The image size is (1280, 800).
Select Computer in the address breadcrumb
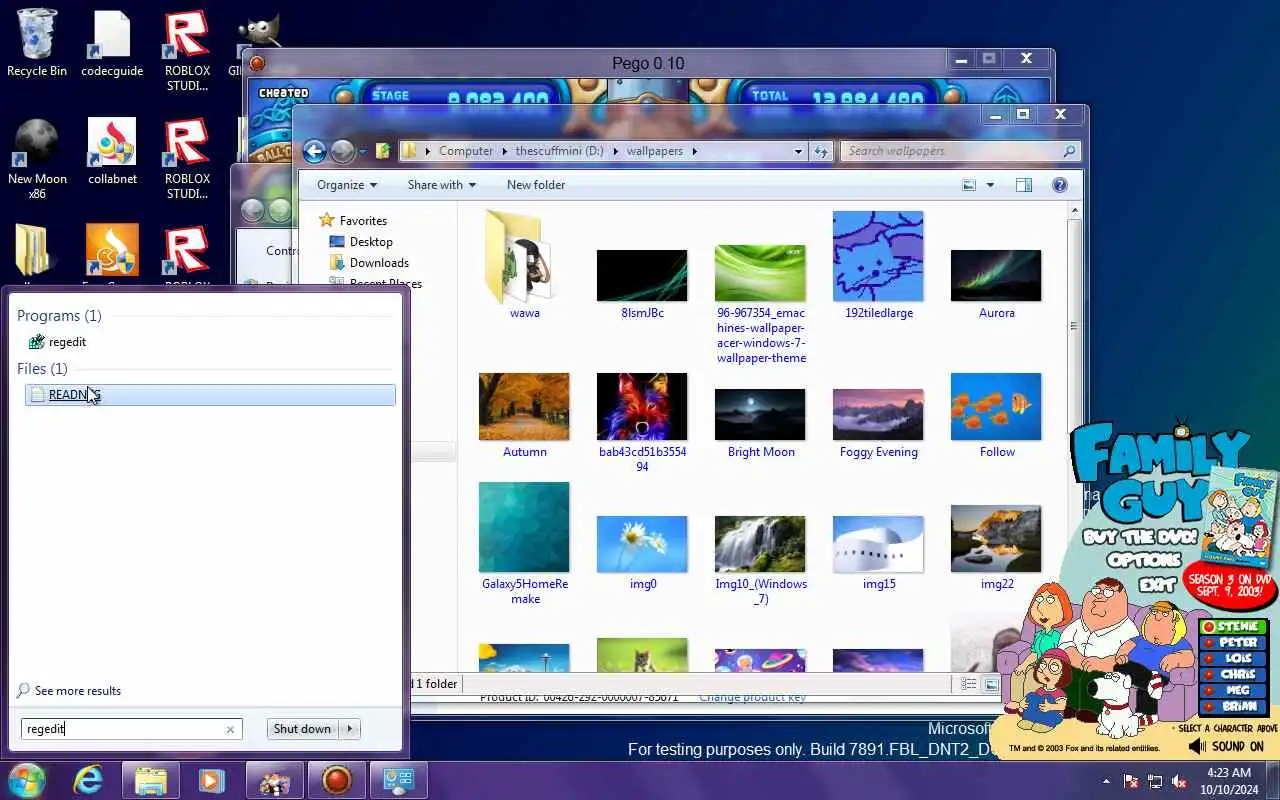click(465, 151)
